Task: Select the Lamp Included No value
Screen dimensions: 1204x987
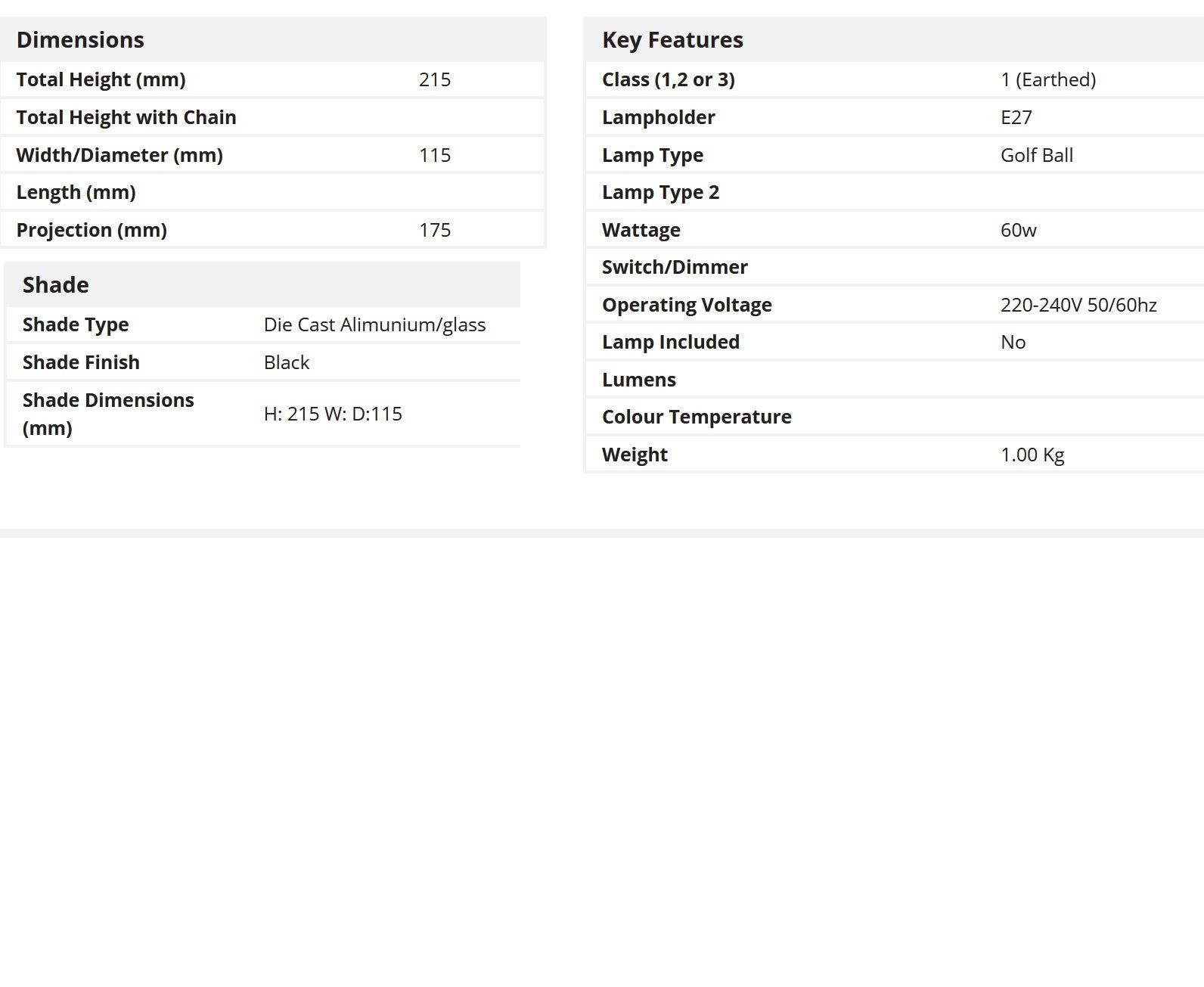Action: (1013, 342)
